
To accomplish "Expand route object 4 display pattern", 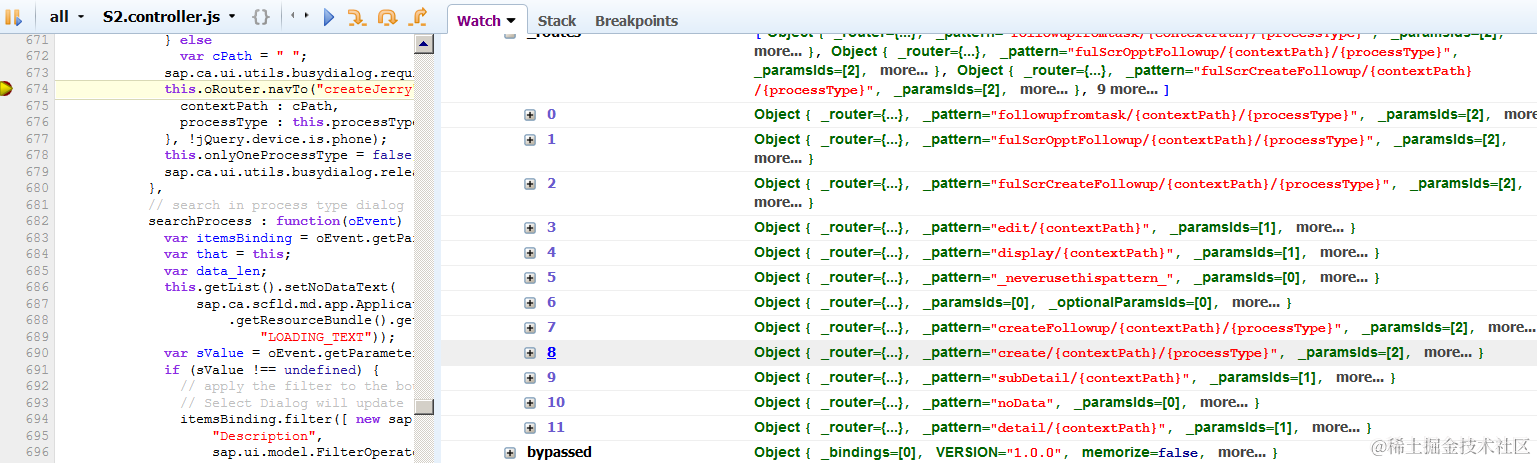I will (x=530, y=253).
